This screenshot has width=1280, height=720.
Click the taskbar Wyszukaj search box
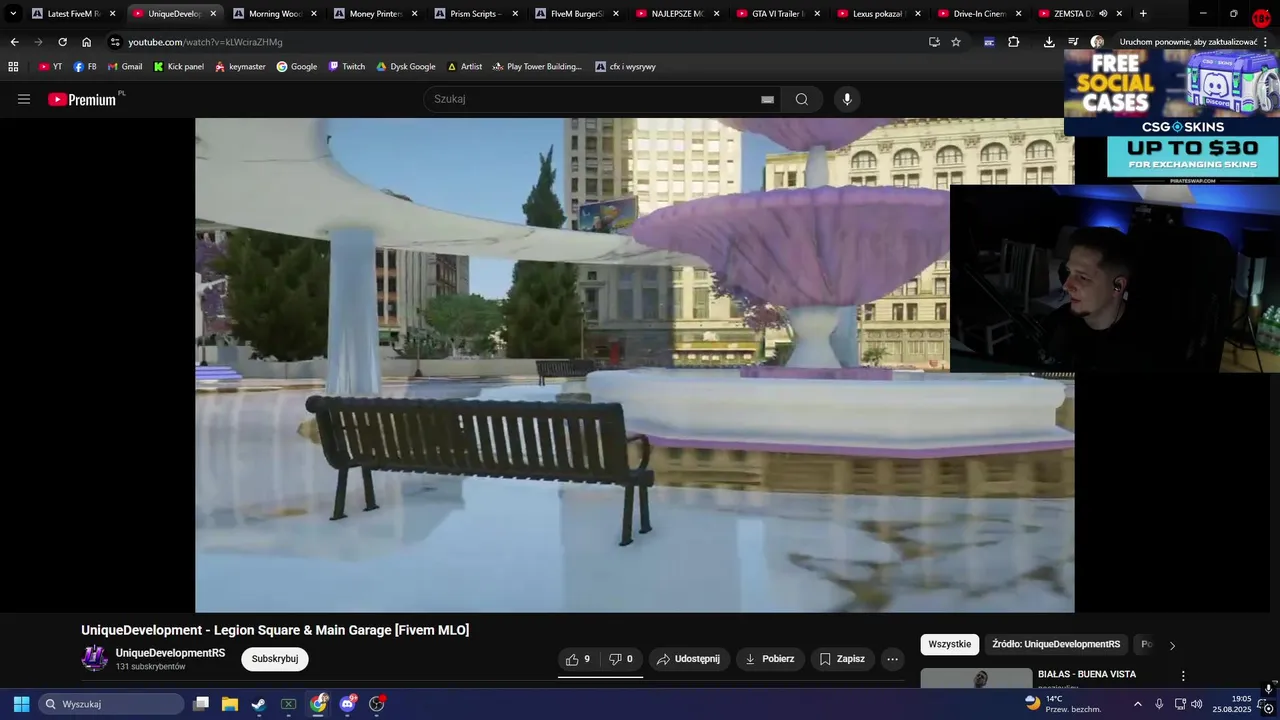111,704
